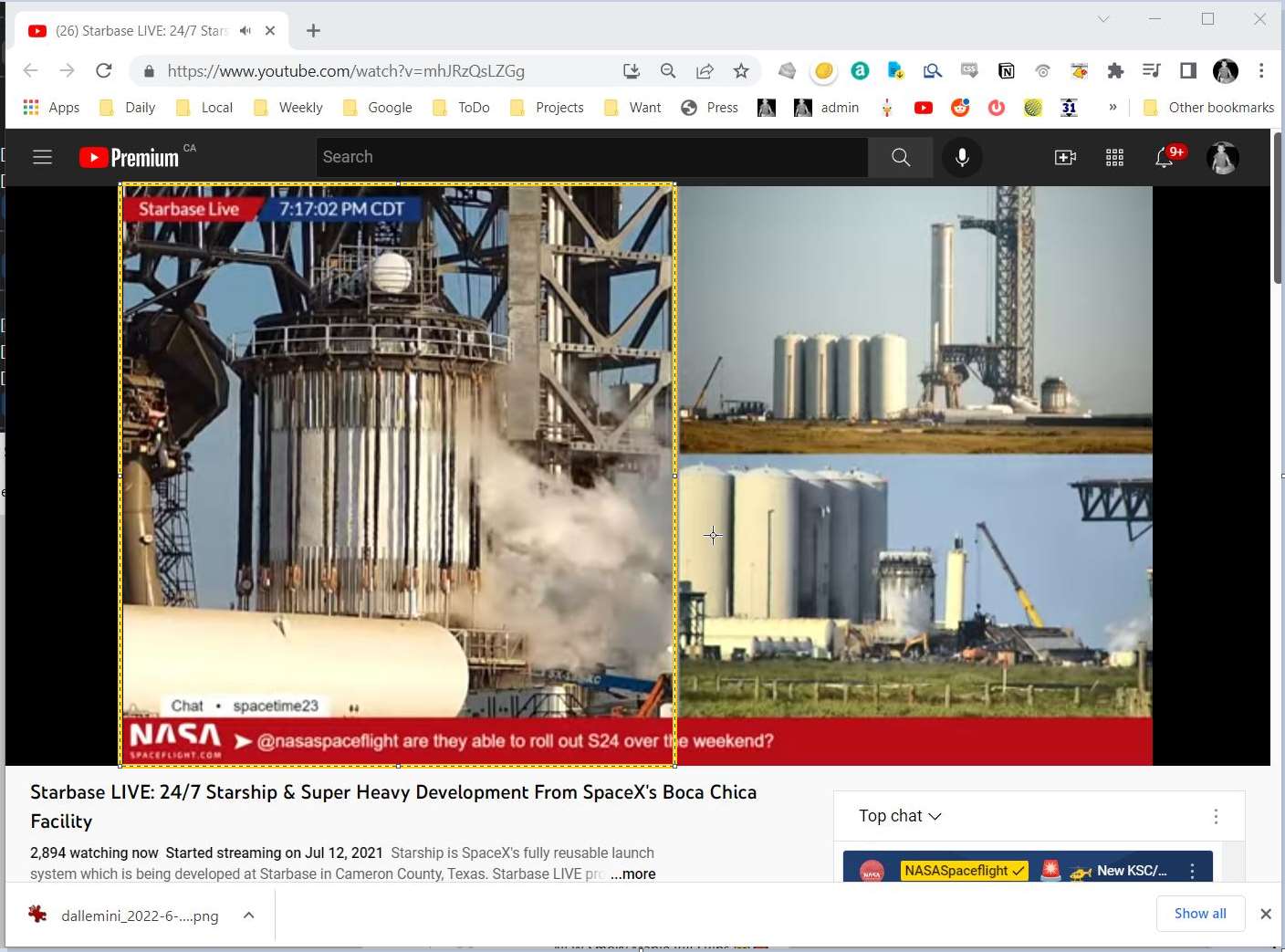Open the YouTube apps grid
1285x952 pixels.
(x=1114, y=158)
